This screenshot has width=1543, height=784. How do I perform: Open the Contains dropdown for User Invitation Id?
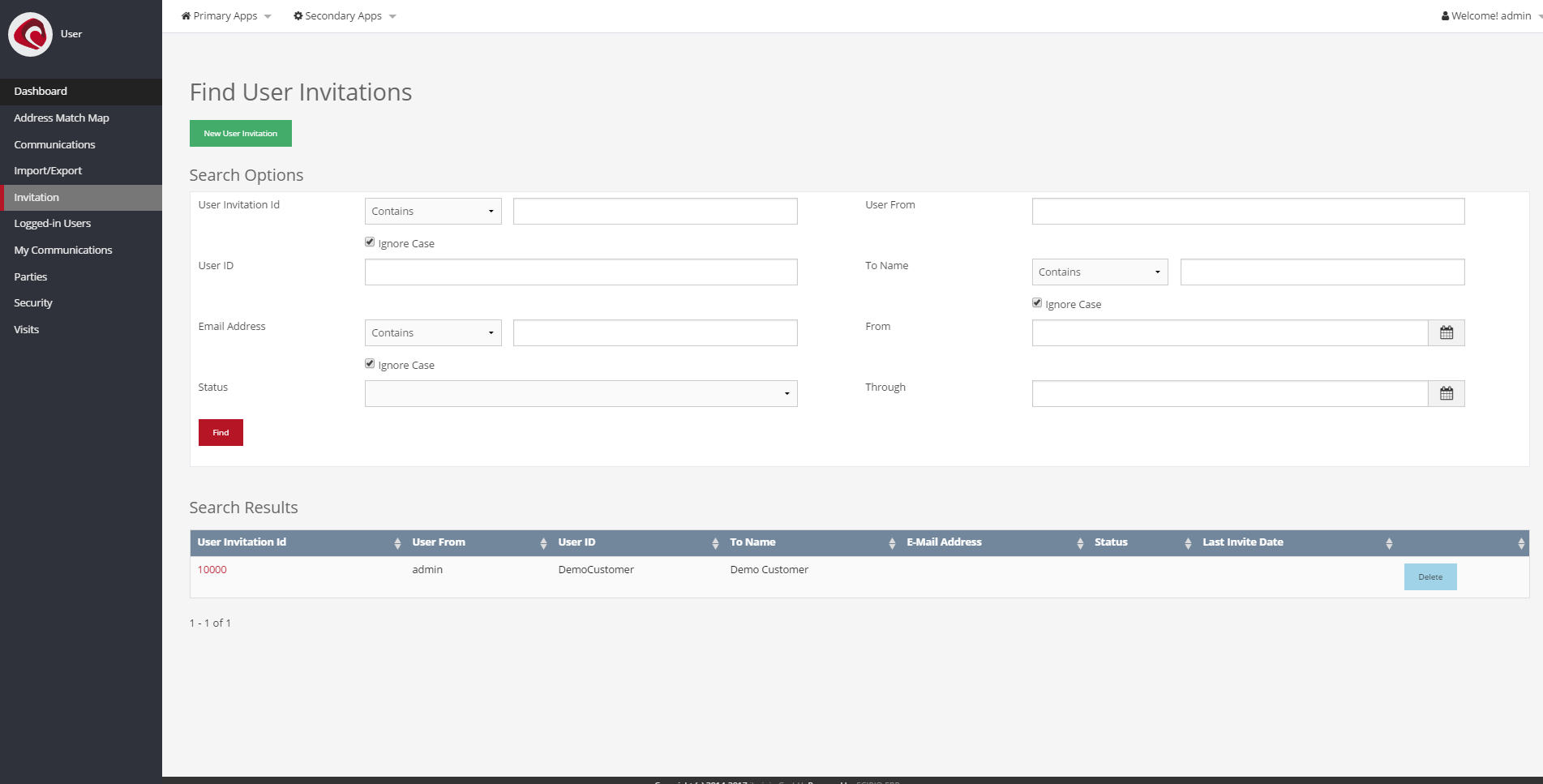click(432, 211)
